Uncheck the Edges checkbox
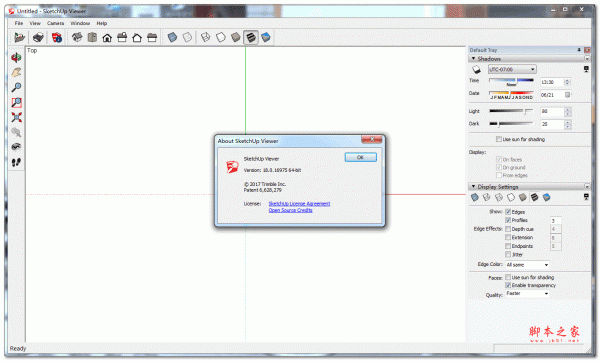This screenshot has height=361, width=600. [x=508, y=212]
